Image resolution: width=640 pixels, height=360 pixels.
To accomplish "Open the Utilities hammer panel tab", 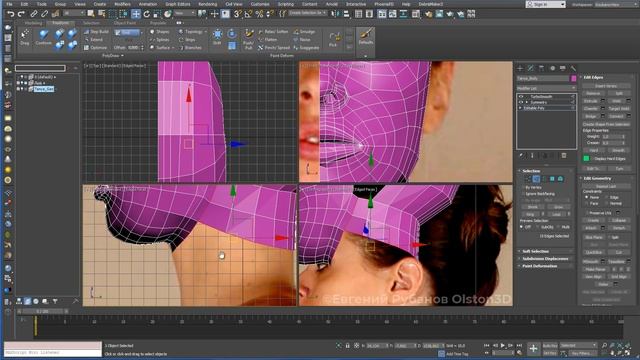I will pyautogui.click(x=573, y=68).
